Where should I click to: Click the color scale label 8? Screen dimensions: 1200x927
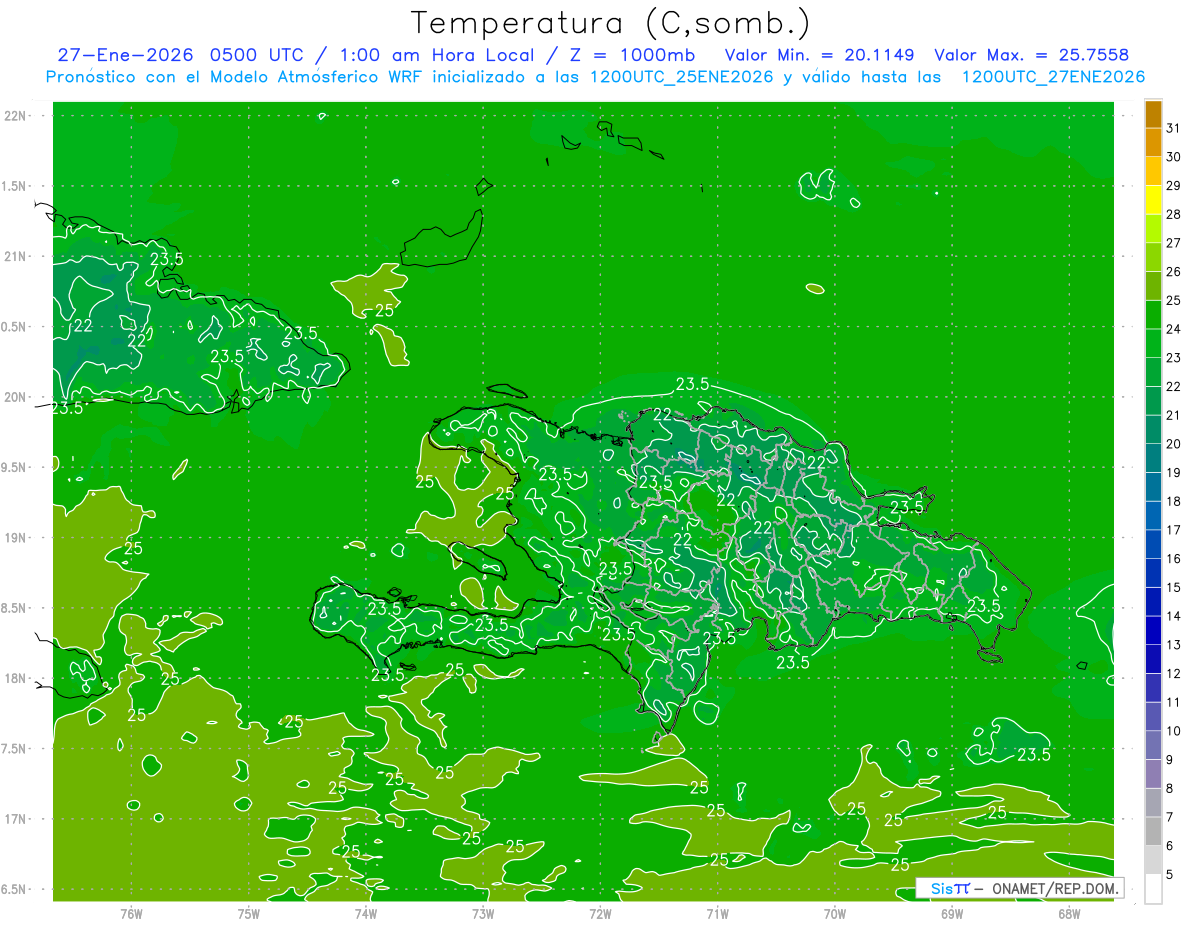1170,788
